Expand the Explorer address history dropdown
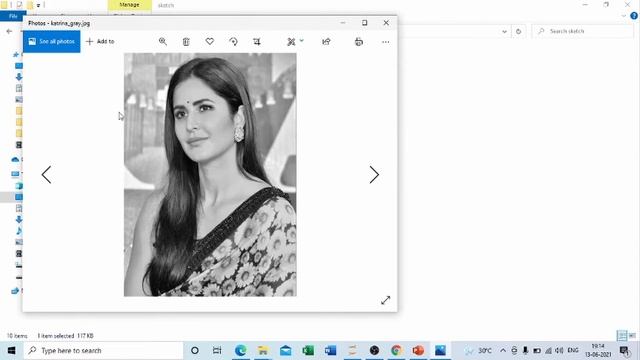The height and width of the screenshot is (360, 640). (504, 31)
